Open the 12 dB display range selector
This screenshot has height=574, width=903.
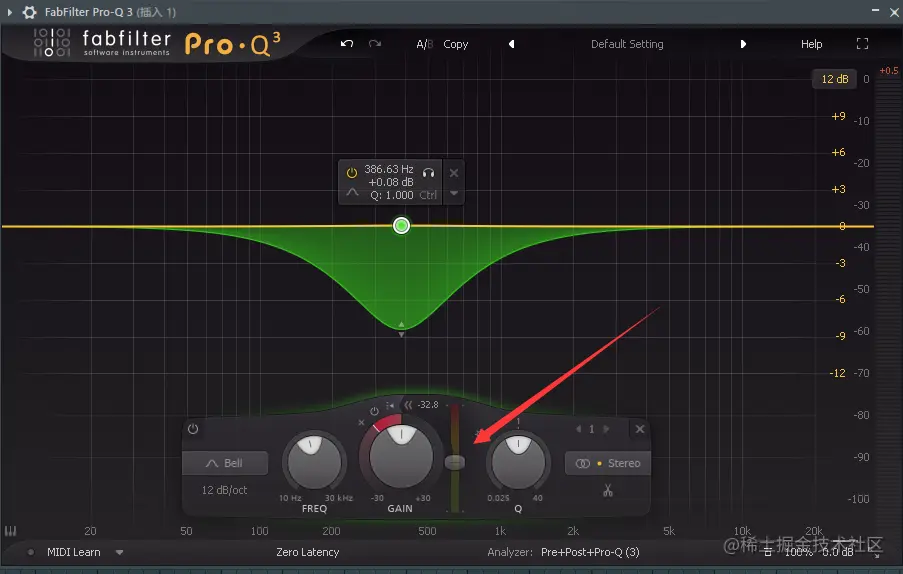coord(834,79)
